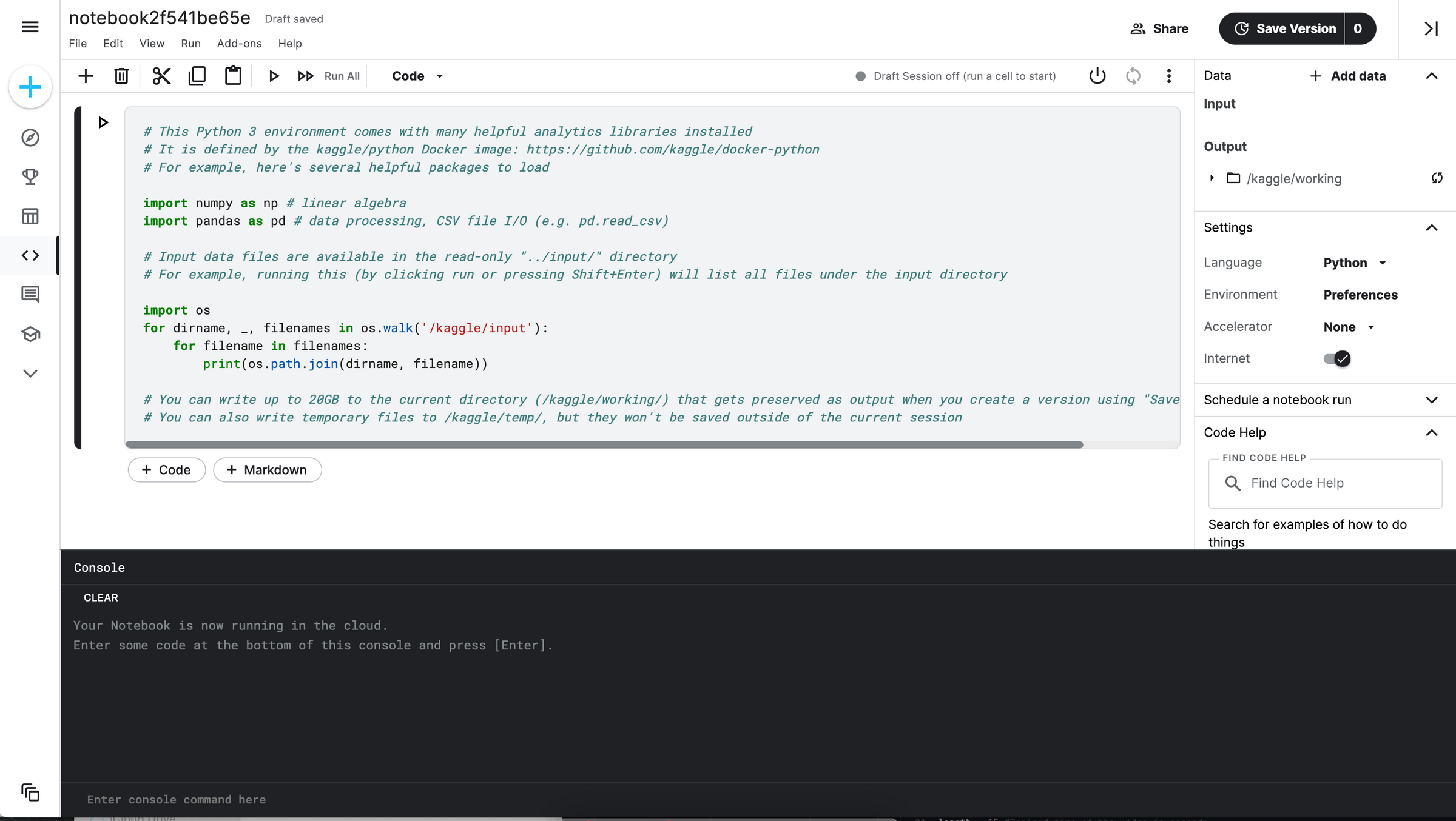Click the Save Version button
The height and width of the screenshot is (821, 1456).
(1295, 28)
